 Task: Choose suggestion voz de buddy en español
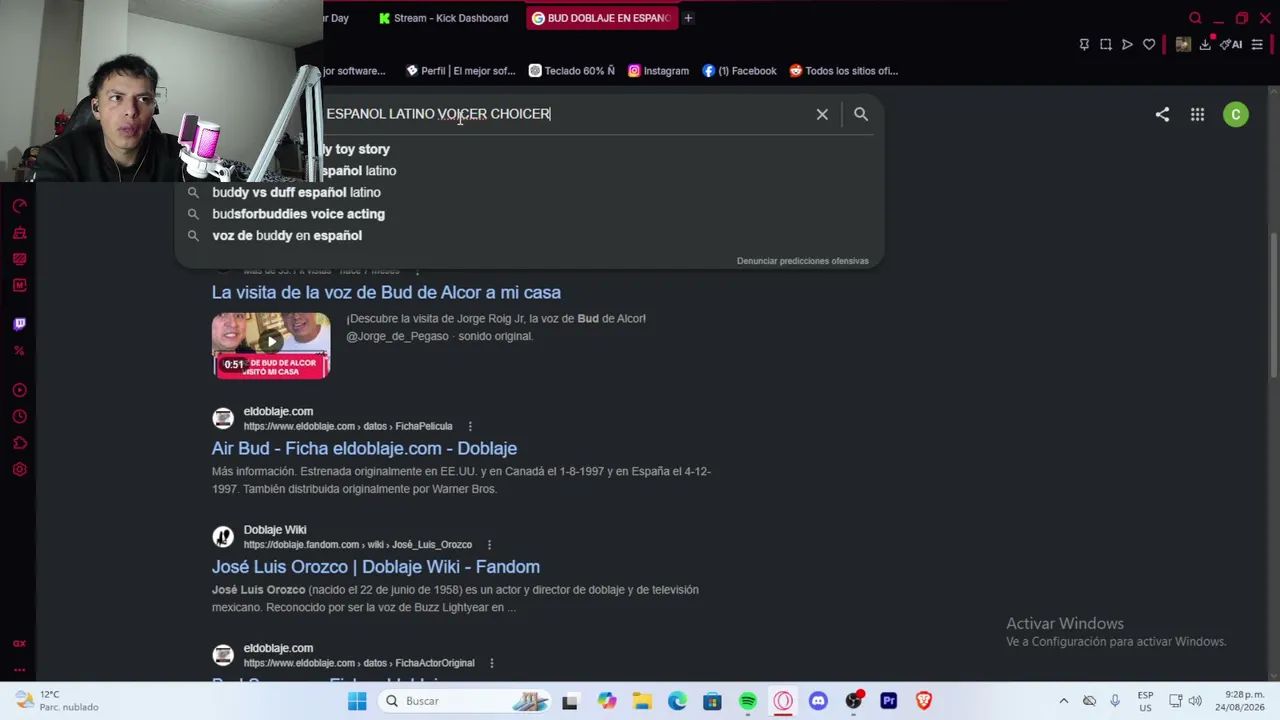530,236
